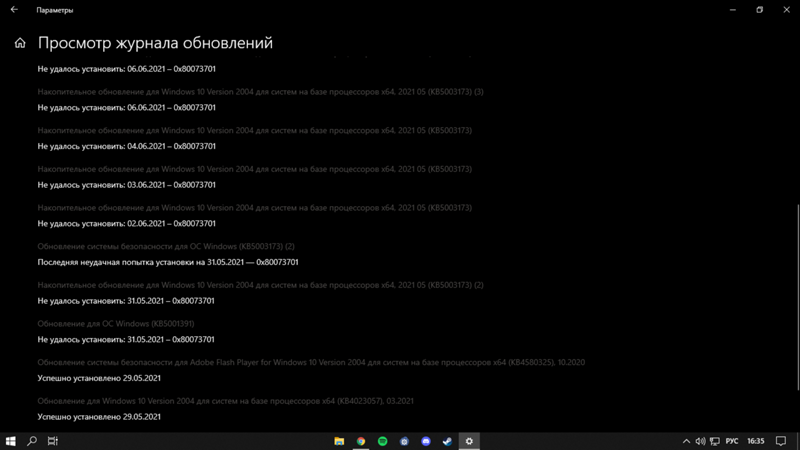
Task: Open the KB4023057 update link
Action: click(x=226, y=401)
